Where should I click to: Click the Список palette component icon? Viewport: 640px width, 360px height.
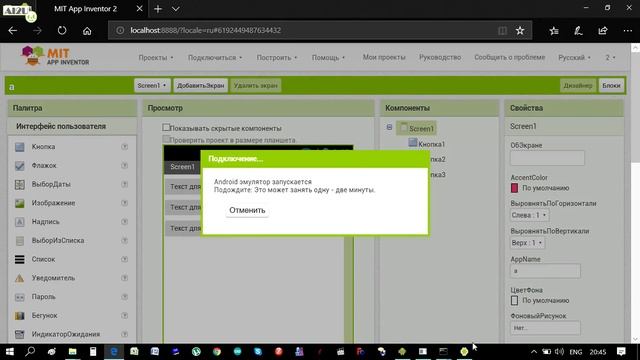click(x=20, y=260)
